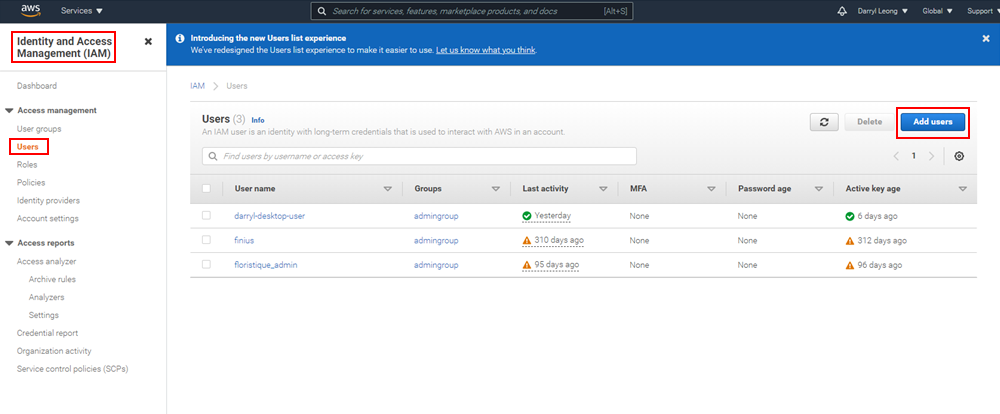Open the Services dropdown menu

pos(82,11)
